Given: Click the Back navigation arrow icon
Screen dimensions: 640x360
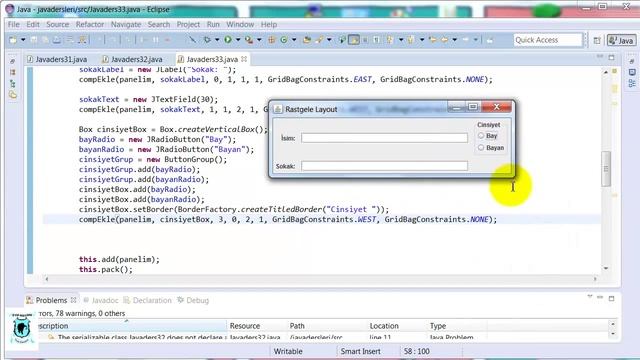Looking at the screenshot, I should click(x=444, y=40).
